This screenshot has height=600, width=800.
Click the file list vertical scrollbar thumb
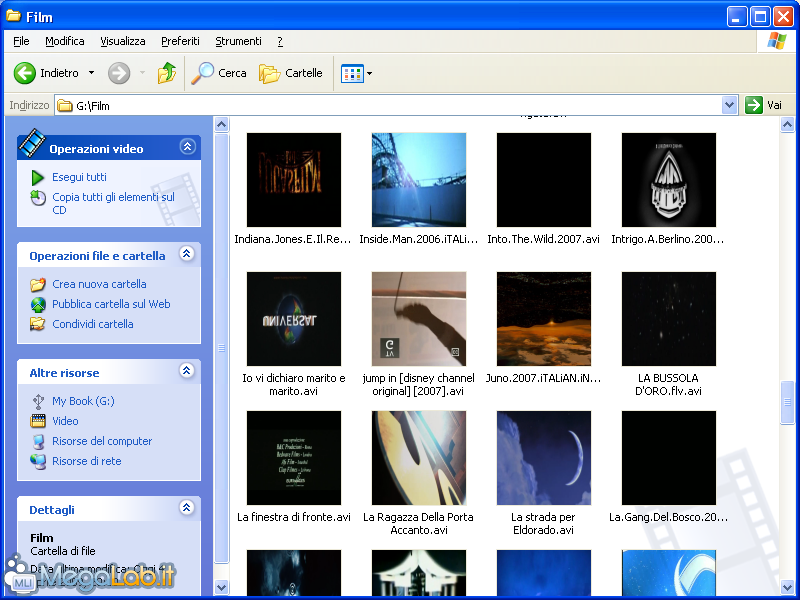pos(787,402)
